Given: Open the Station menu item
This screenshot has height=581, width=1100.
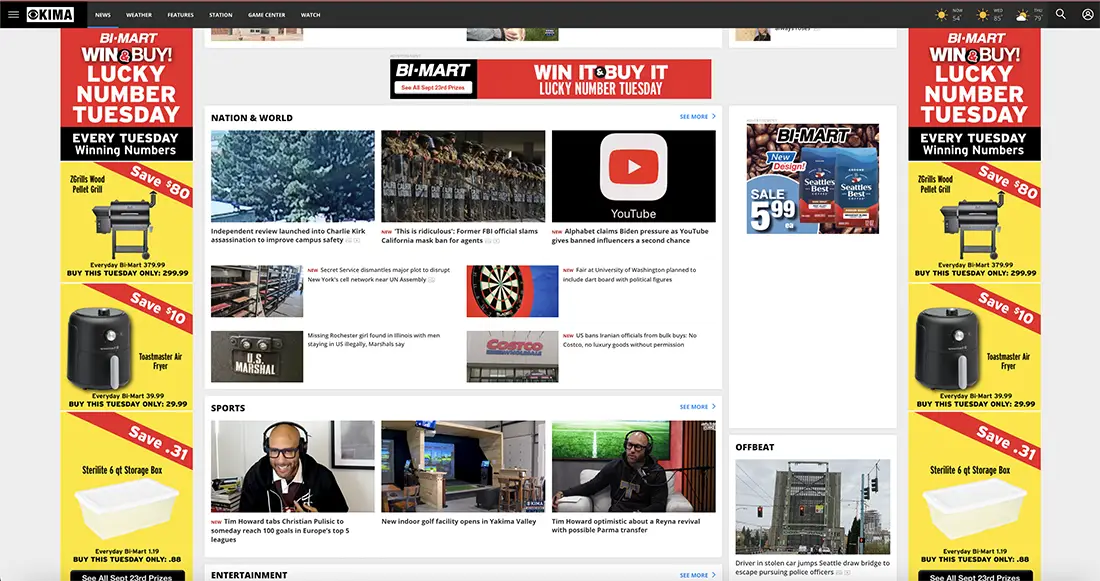Looking at the screenshot, I should [x=220, y=15].
